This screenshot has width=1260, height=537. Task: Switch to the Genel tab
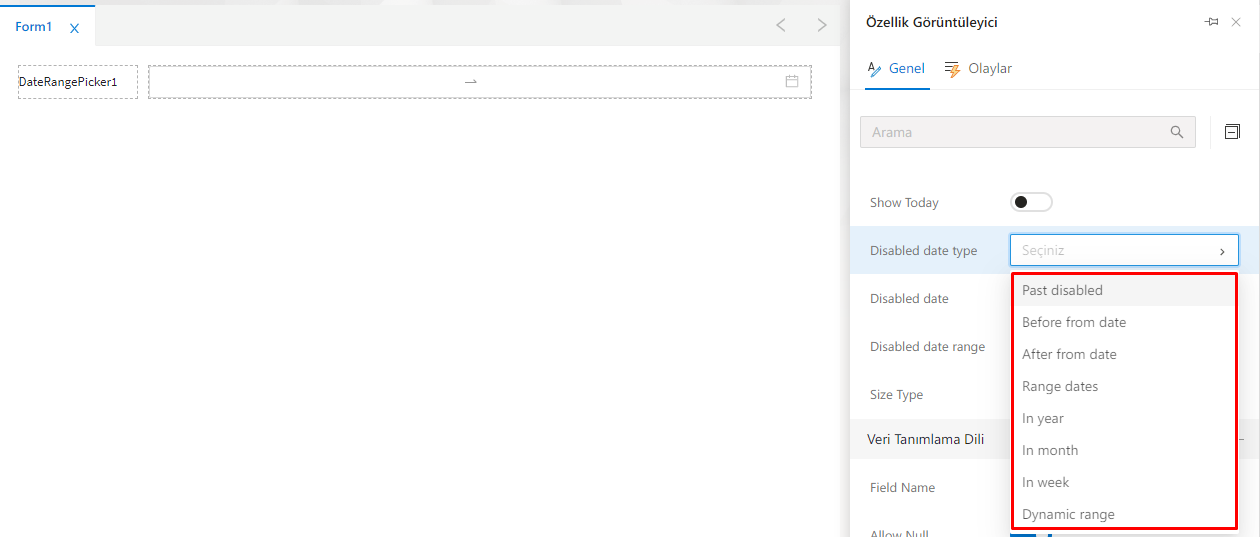coord(896,69)
